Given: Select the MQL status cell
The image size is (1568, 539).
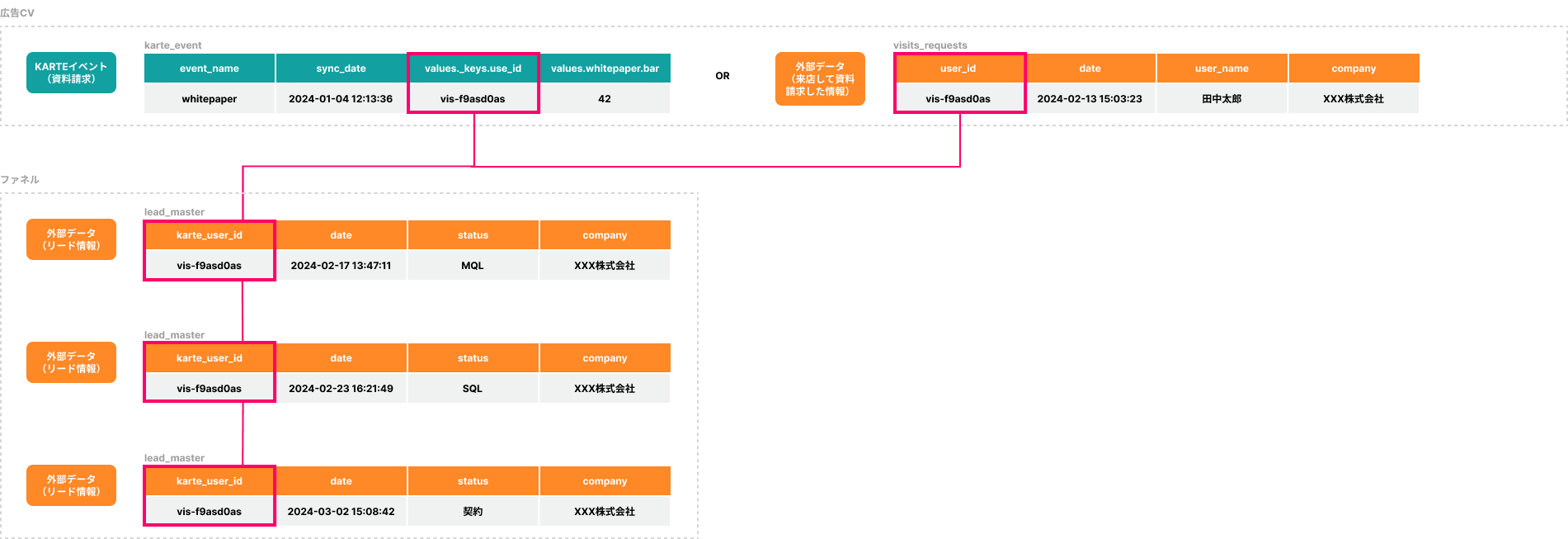Looking at the screenshot, I should pos(473,266).
